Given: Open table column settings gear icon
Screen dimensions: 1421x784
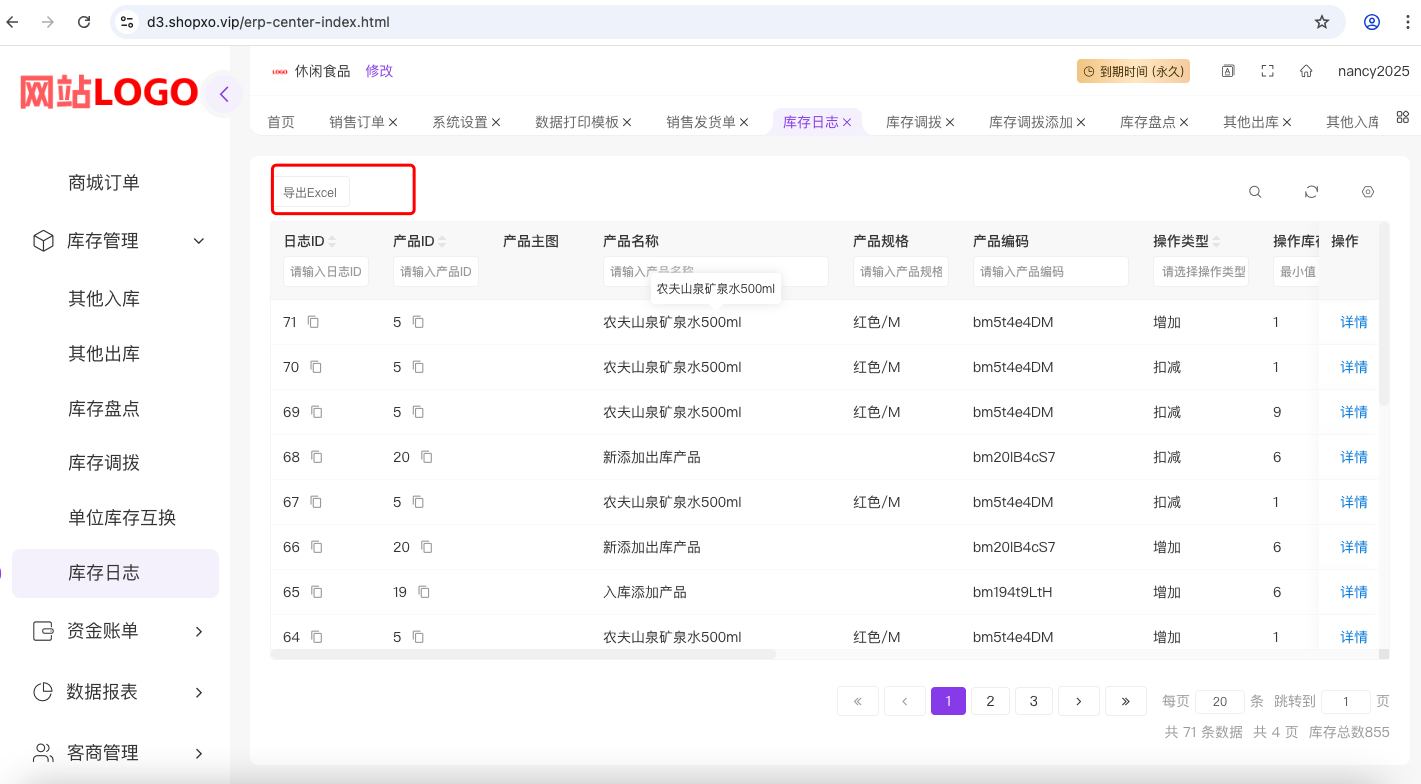Looking at the screenshot, I should (1368, 192).
